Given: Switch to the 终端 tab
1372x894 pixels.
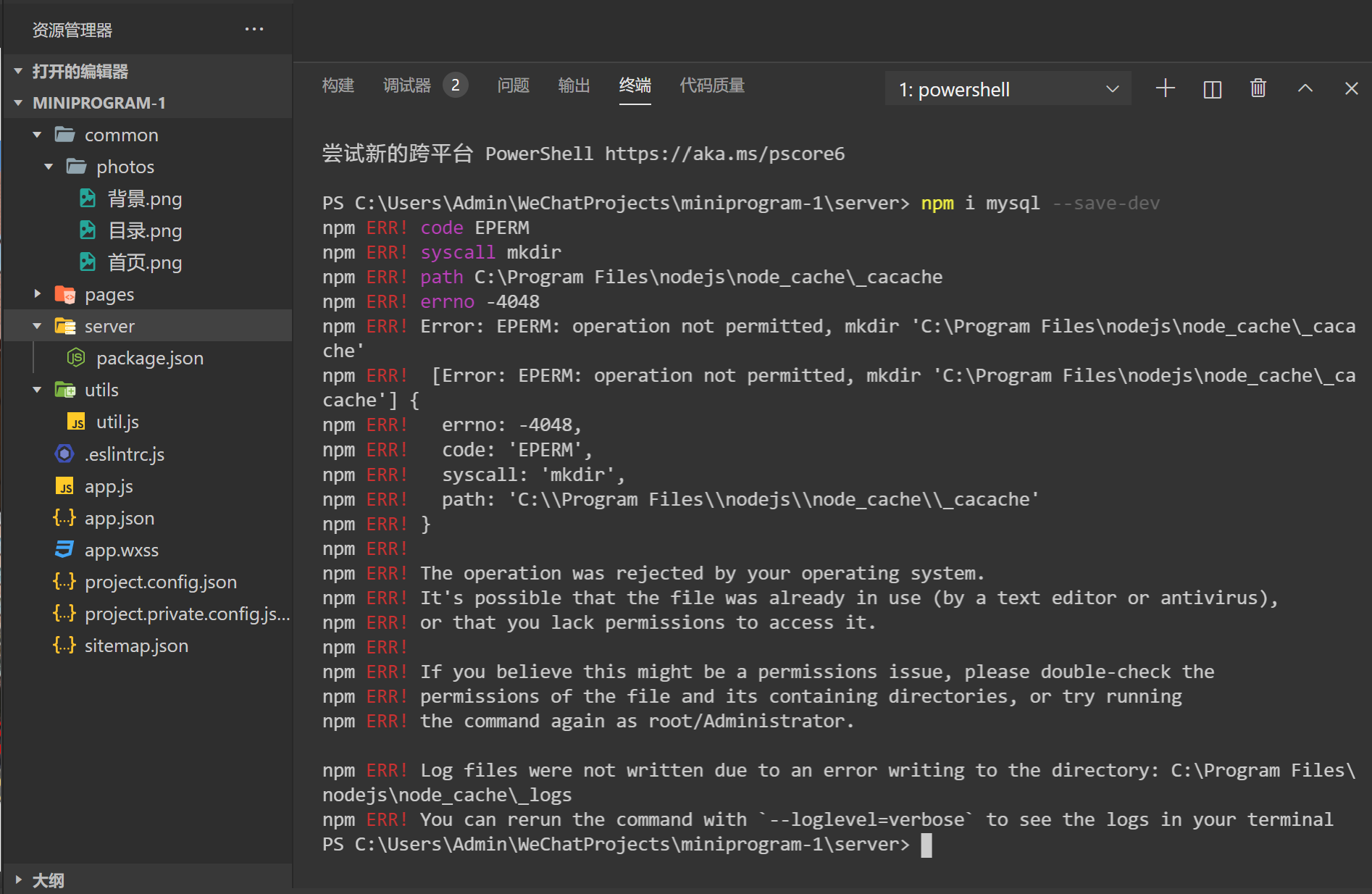Looking at the screenshot, I should click(x=635, y=85).
